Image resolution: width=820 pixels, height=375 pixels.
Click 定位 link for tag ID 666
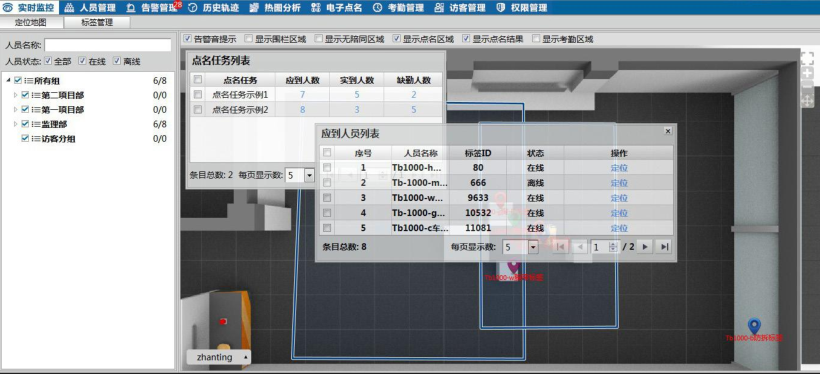[x=619, y=183]
